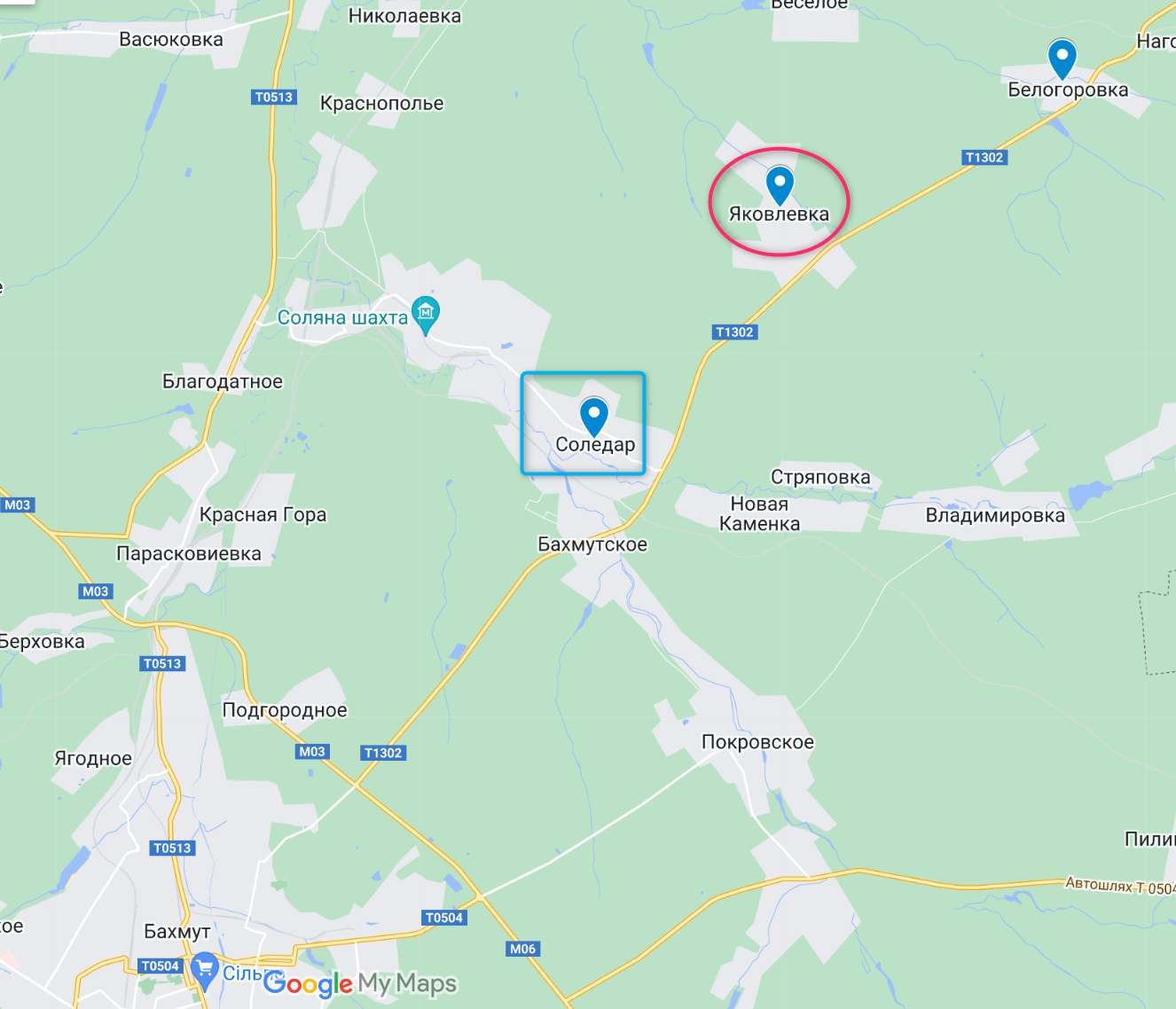The image size is (1176, 1009).
Task: Open the Соляна шахта museum marker
Action: 427,316
